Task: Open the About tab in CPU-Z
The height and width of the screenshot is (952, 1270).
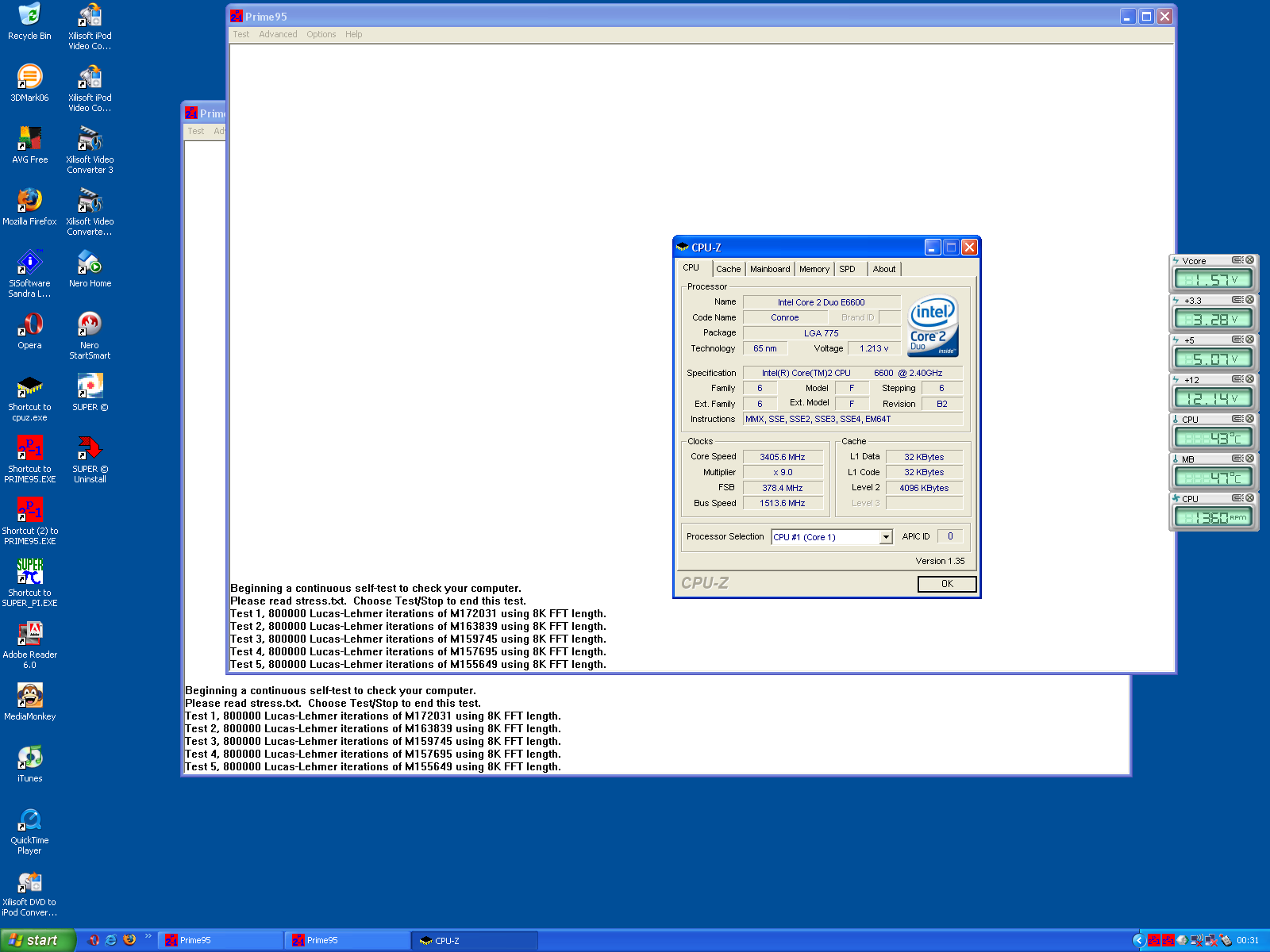Action: (x=884, y=269)
